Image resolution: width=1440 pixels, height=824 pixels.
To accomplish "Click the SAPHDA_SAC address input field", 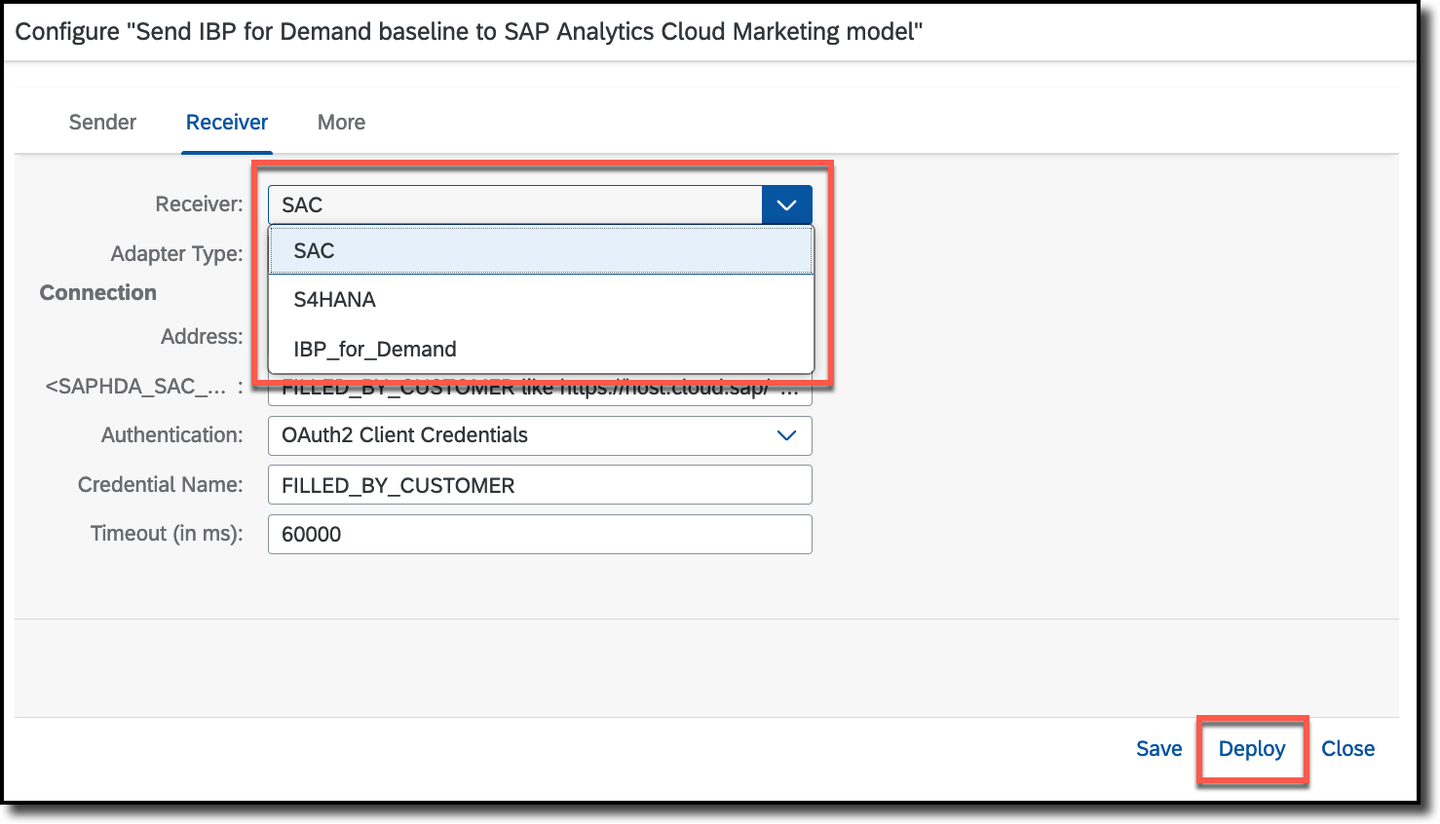I will (540, 390).
